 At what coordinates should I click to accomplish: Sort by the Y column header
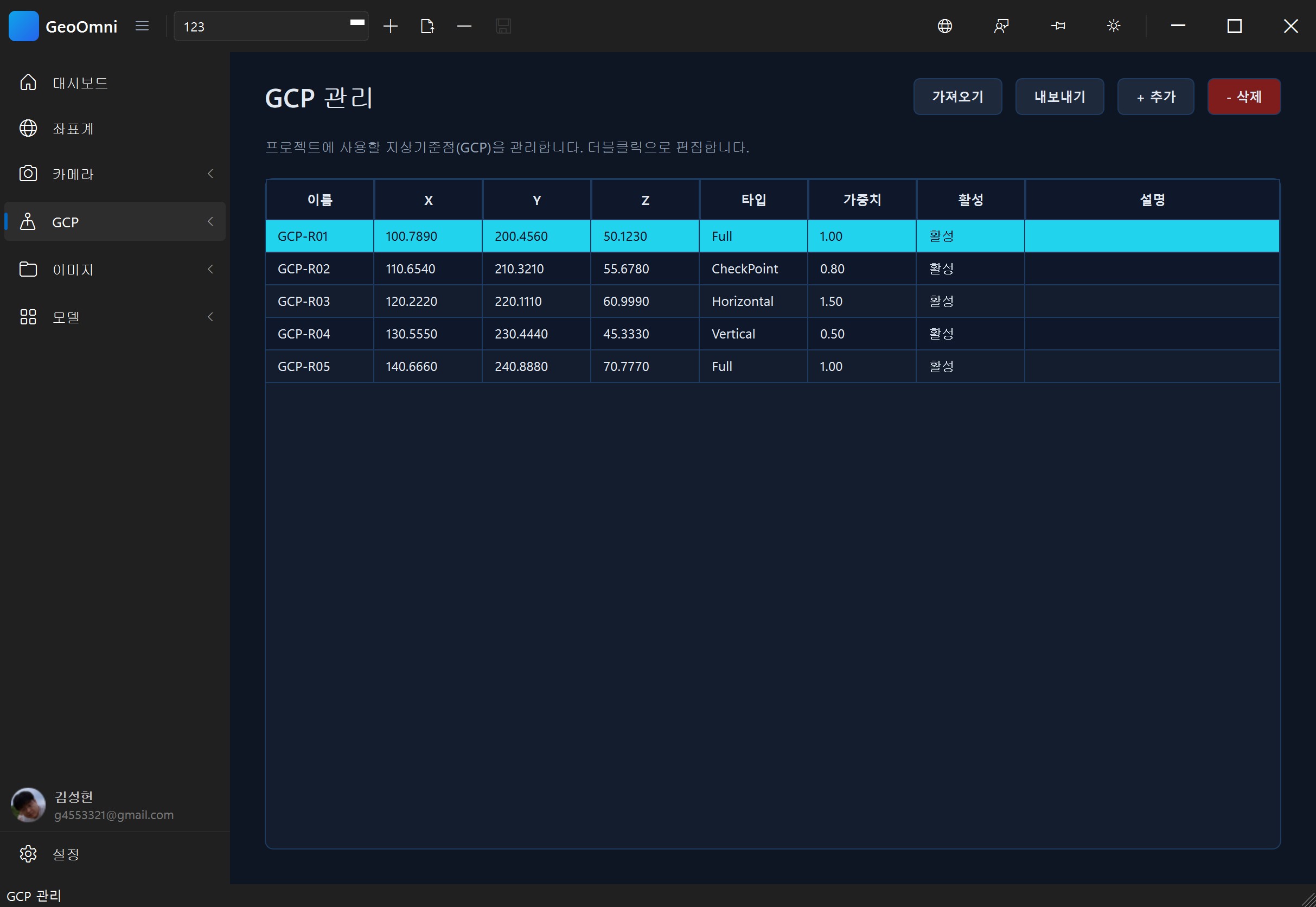(x=537, y=200)
